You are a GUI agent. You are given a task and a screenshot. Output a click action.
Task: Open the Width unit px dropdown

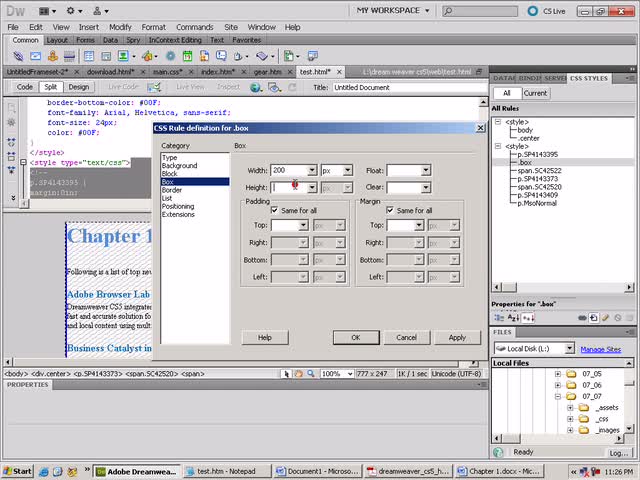point(348,170)
